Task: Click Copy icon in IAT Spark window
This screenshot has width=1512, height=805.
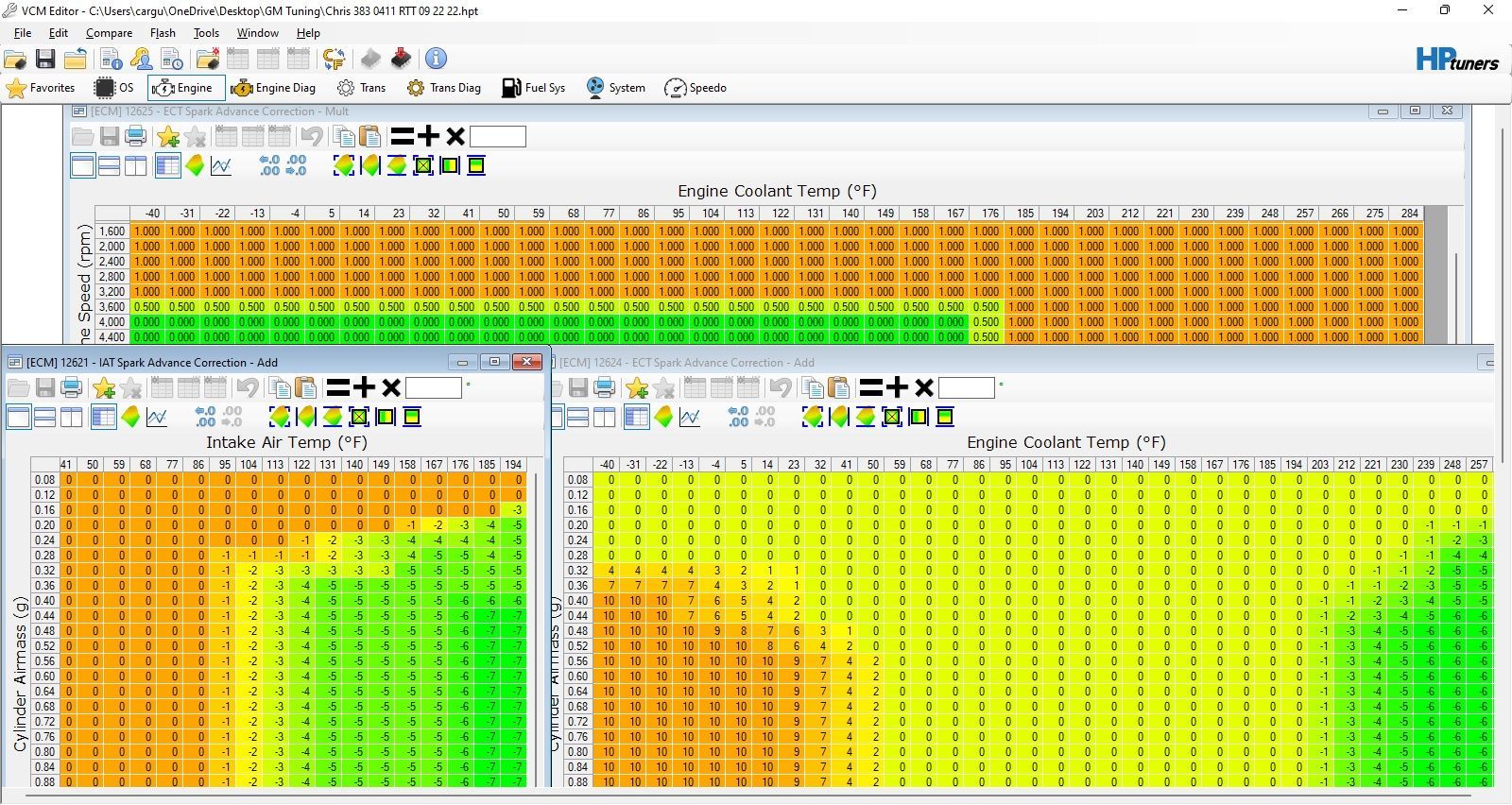Action: [279, 388]
